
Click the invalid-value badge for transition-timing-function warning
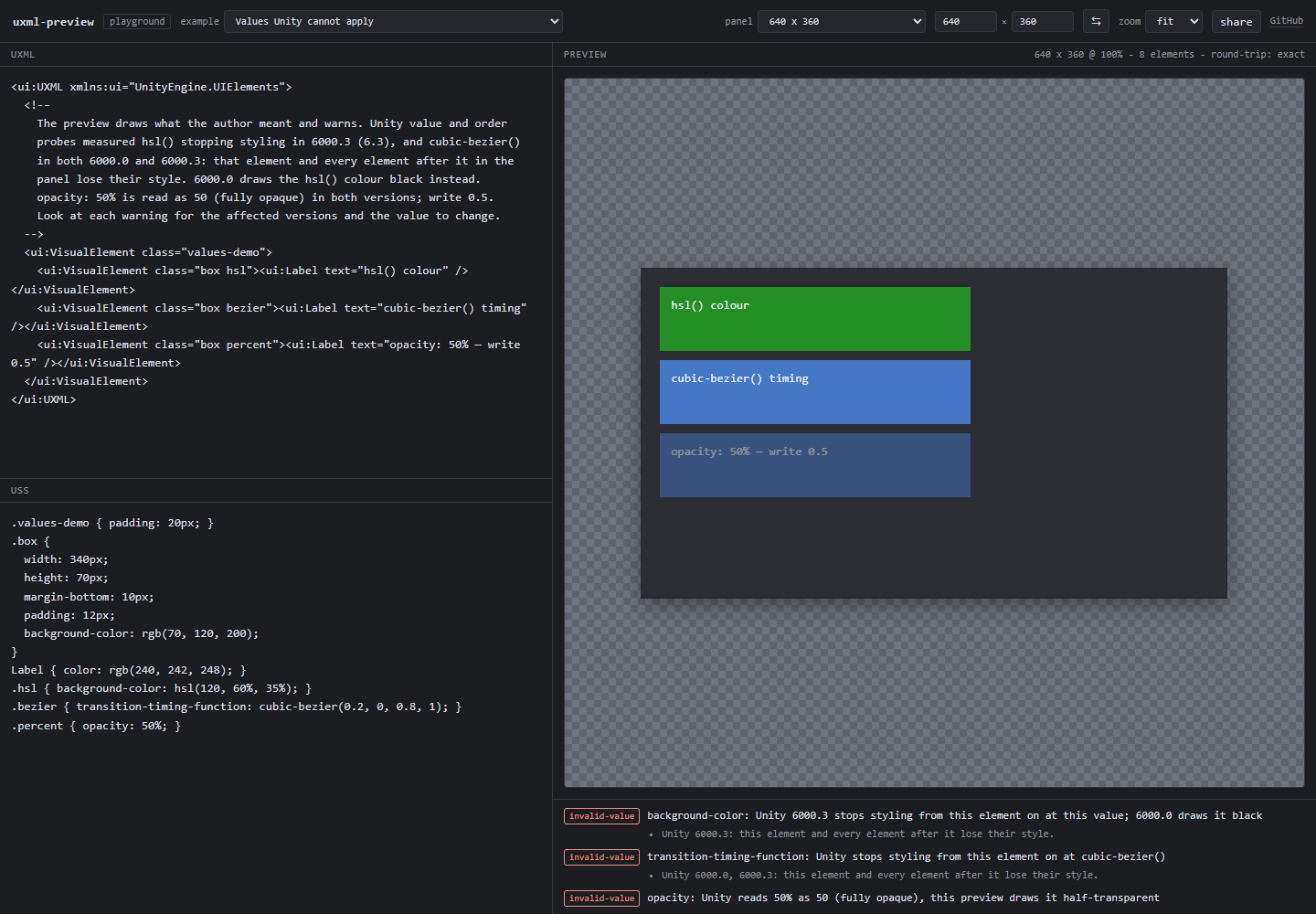601,857
